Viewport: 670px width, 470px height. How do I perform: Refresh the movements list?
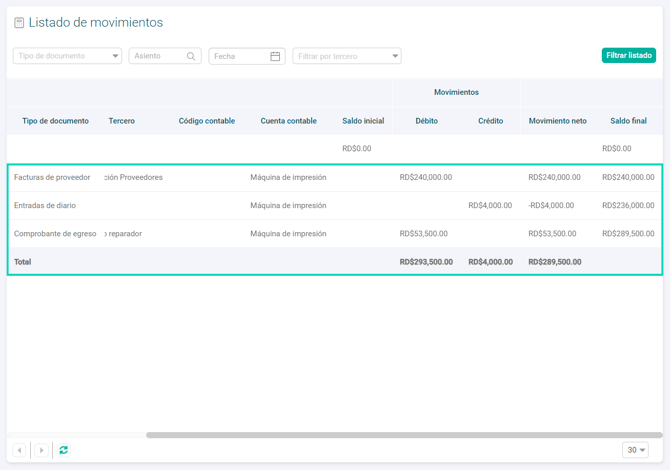(x=64, y=450)
